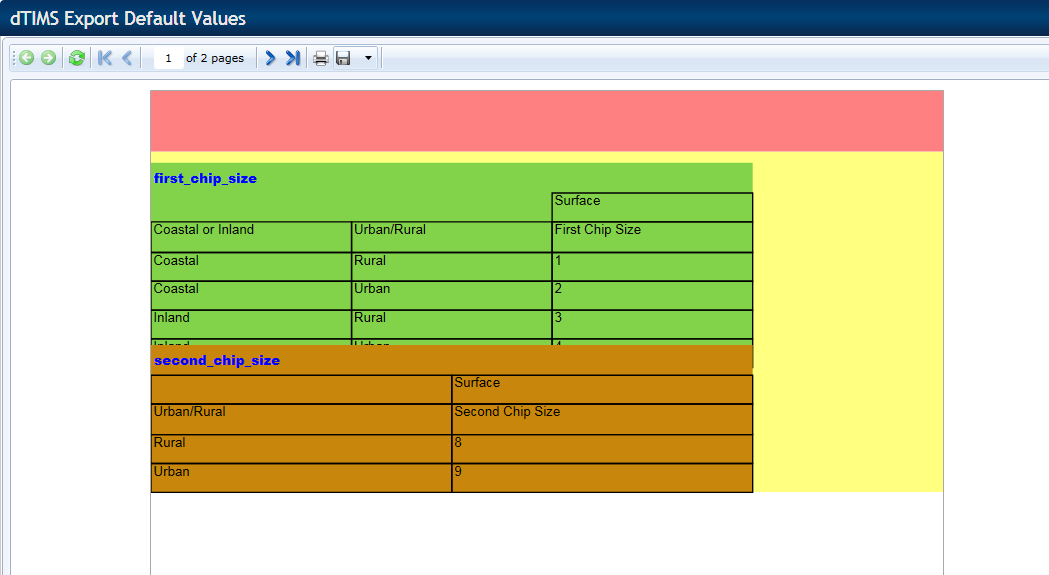
Task: Click the green Forward navigation arrow
Action: [48, 58]
